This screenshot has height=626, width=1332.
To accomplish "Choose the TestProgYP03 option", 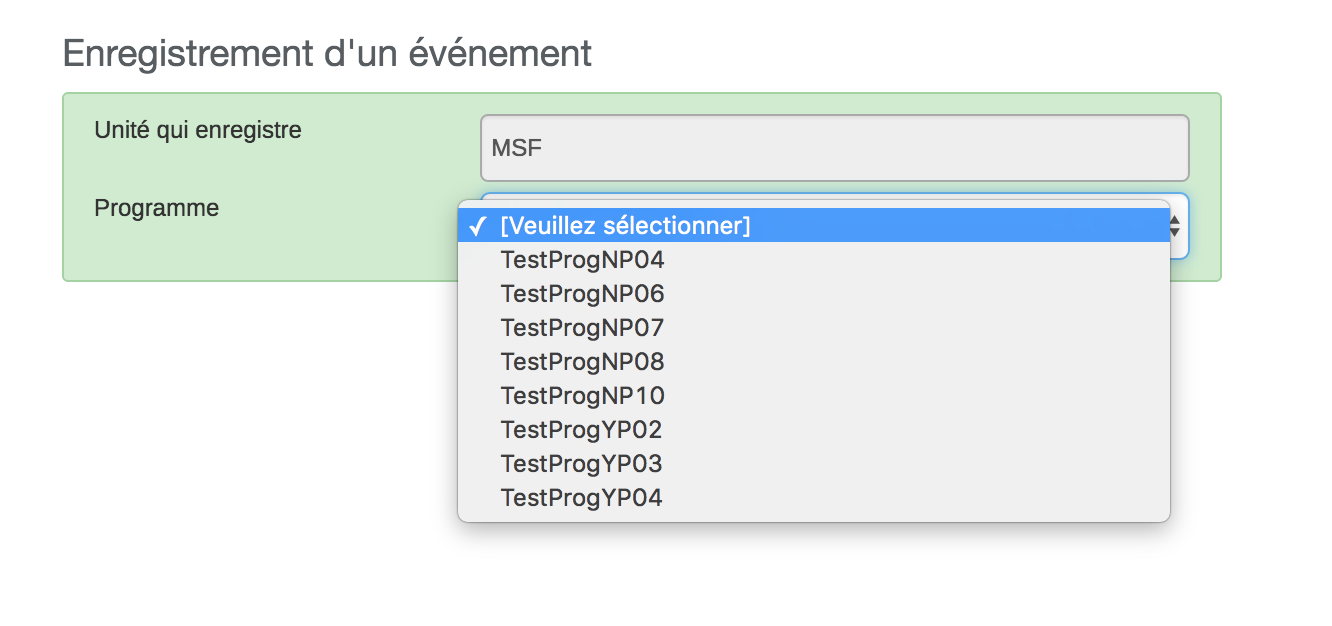I will point(581,464).
